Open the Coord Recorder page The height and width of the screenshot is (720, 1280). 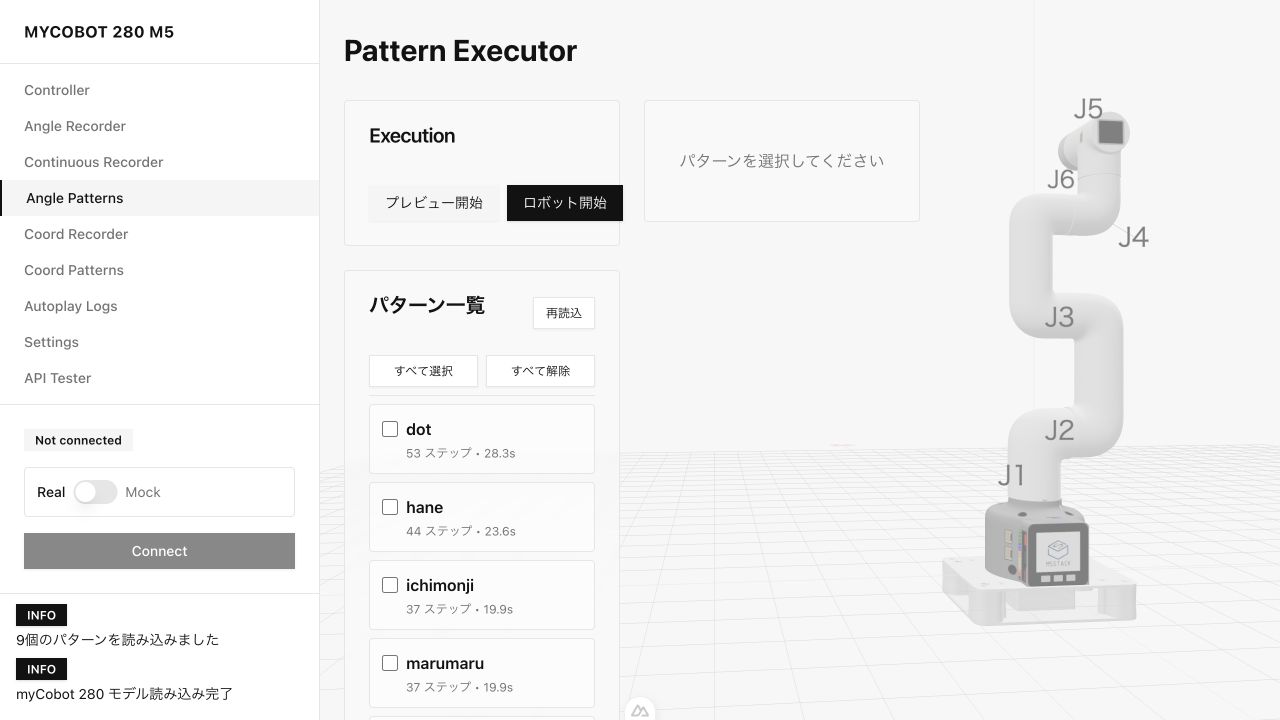tap(160, 234)
